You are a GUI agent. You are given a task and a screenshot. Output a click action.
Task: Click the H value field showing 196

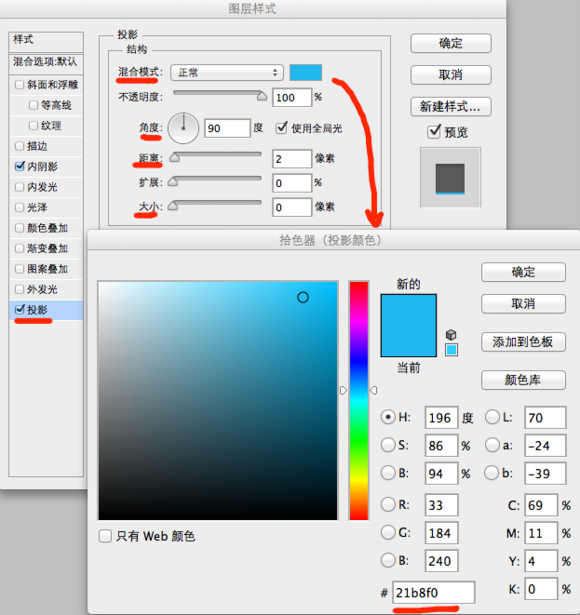pyautogui.click(x=441, y=417)
